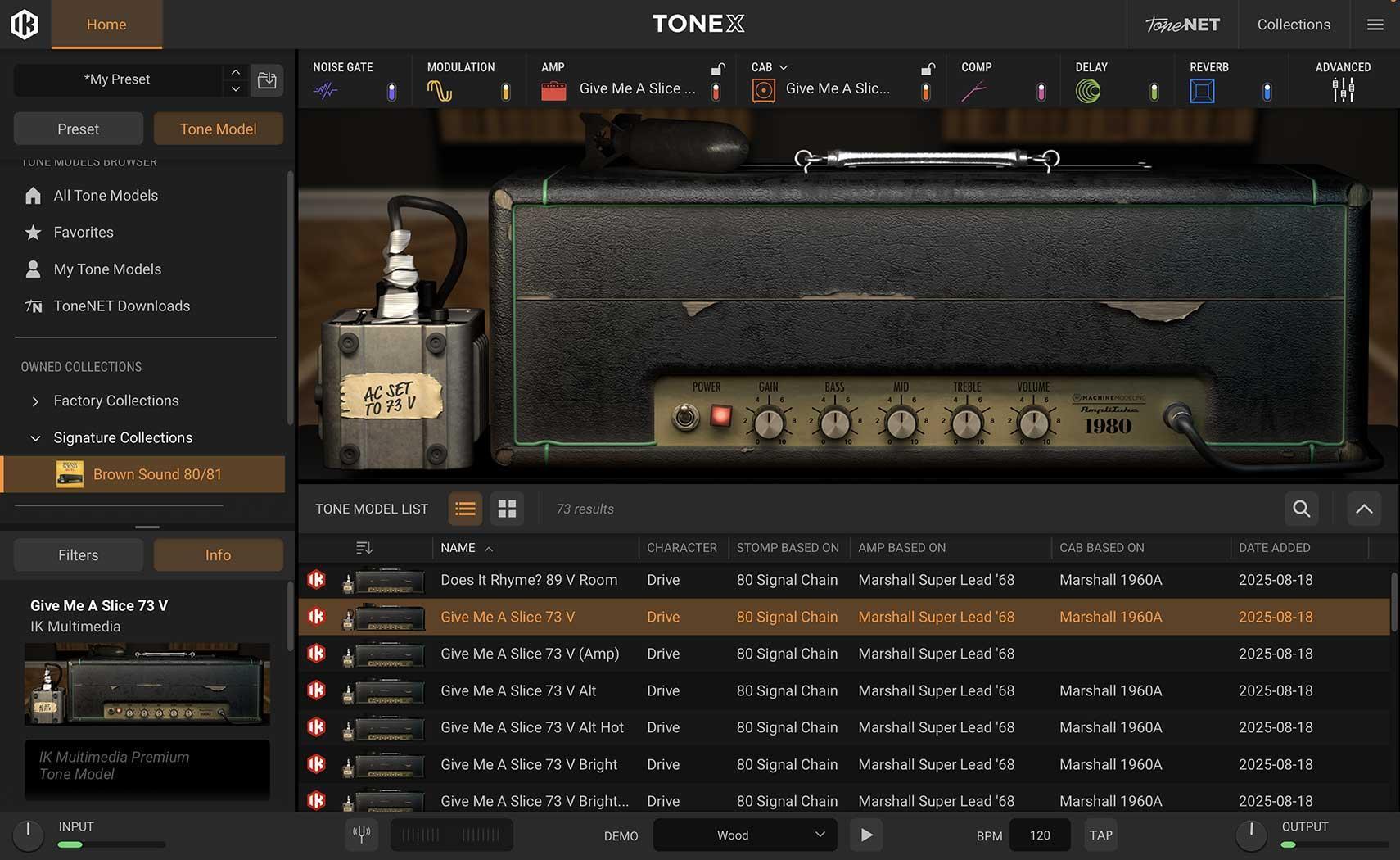
Task: Turn the amp's Gain knob
Action: coord(769,423)
